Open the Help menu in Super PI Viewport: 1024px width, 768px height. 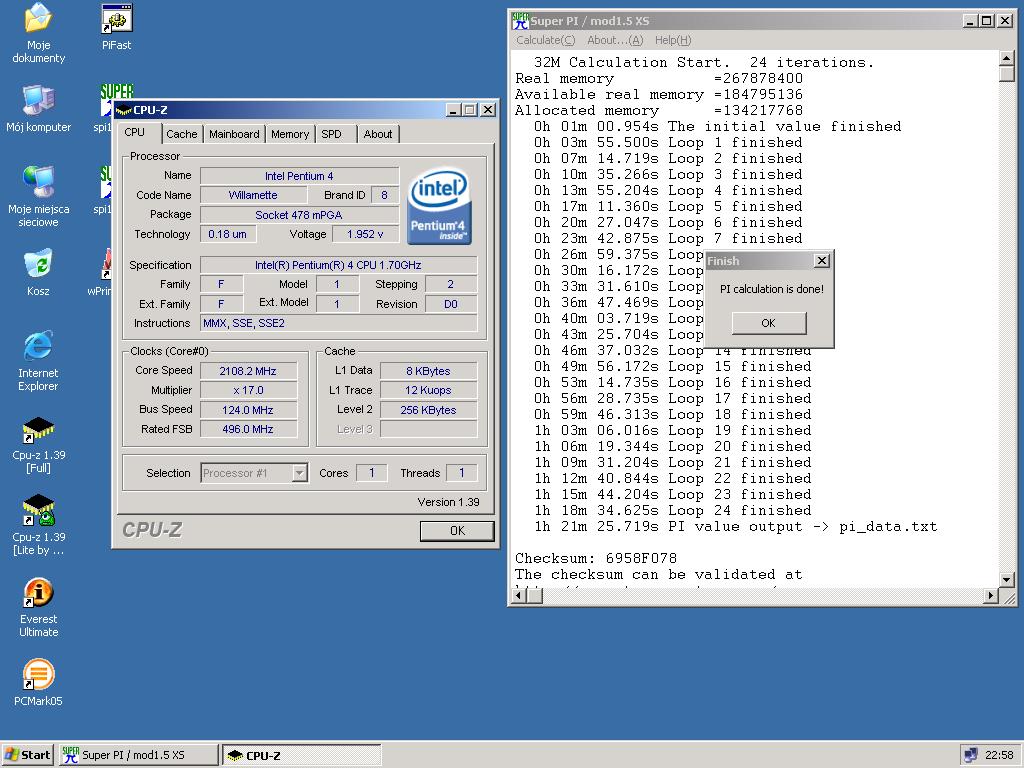click(673, 40)
